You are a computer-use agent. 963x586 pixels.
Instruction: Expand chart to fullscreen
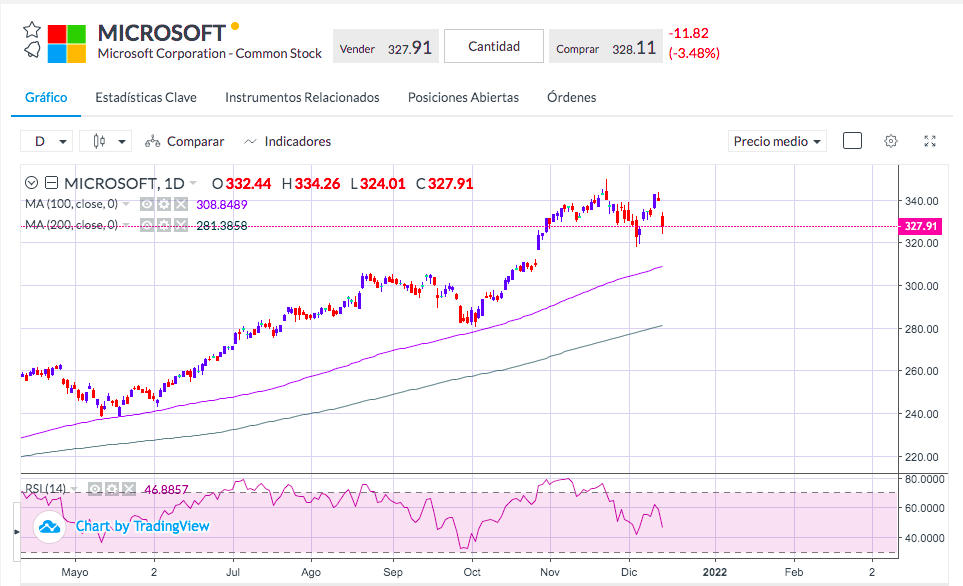click(x=930, y=141)
